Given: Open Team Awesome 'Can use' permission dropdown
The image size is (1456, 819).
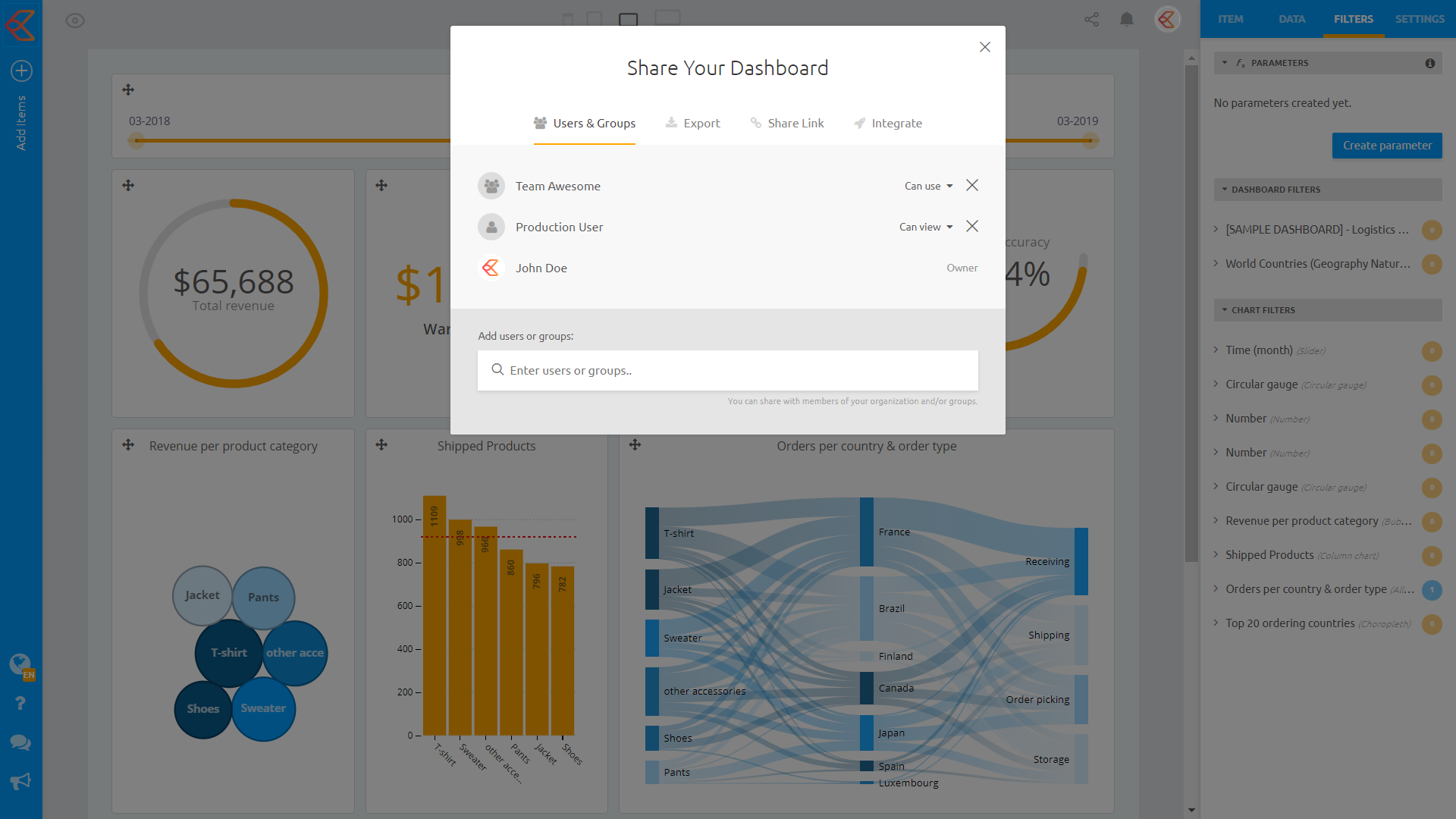Looking at the screenshot, I should [x=928, y=186].
